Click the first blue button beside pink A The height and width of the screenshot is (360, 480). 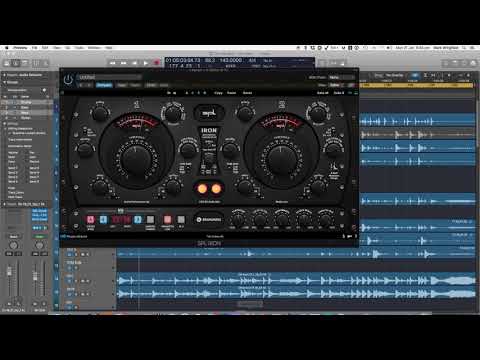pos(103,219)
